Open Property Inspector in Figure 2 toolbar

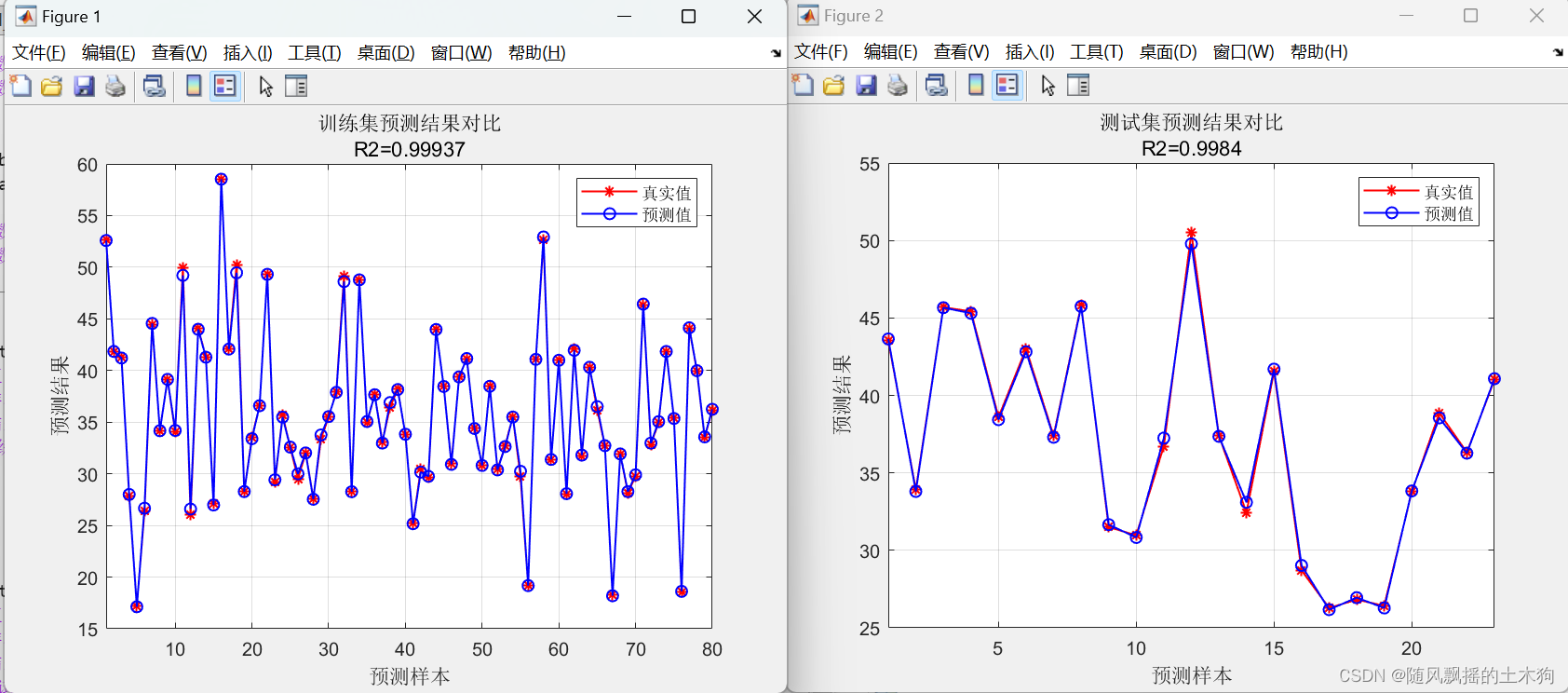(1078, 86)
